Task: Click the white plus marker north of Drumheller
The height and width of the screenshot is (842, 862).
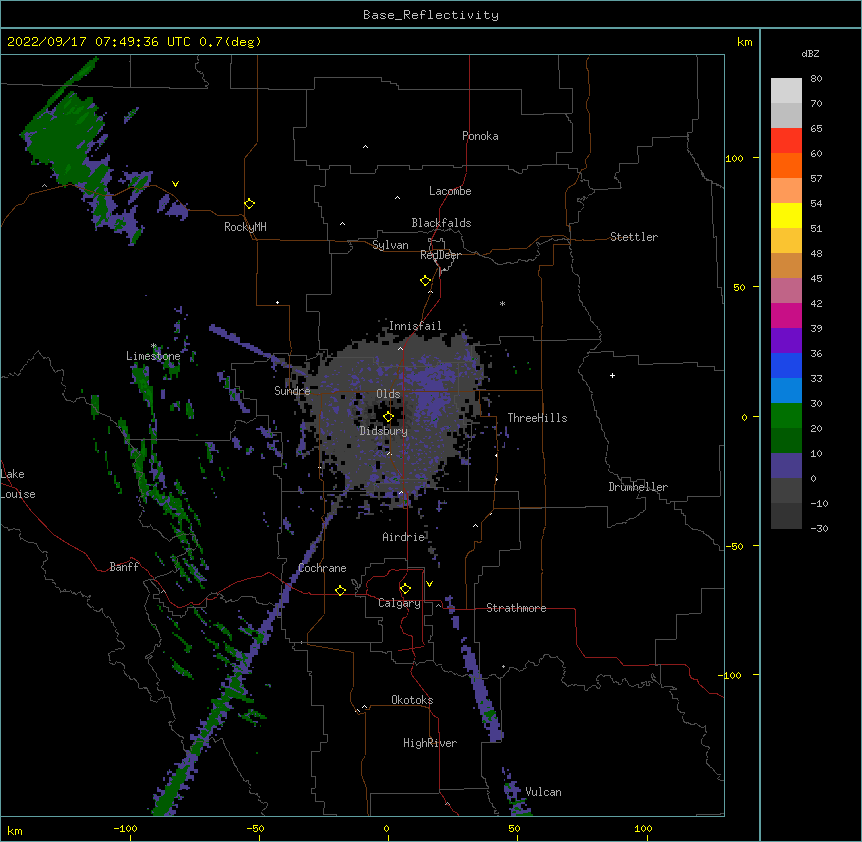Action: pyautogui.click(x=612, y=375)
